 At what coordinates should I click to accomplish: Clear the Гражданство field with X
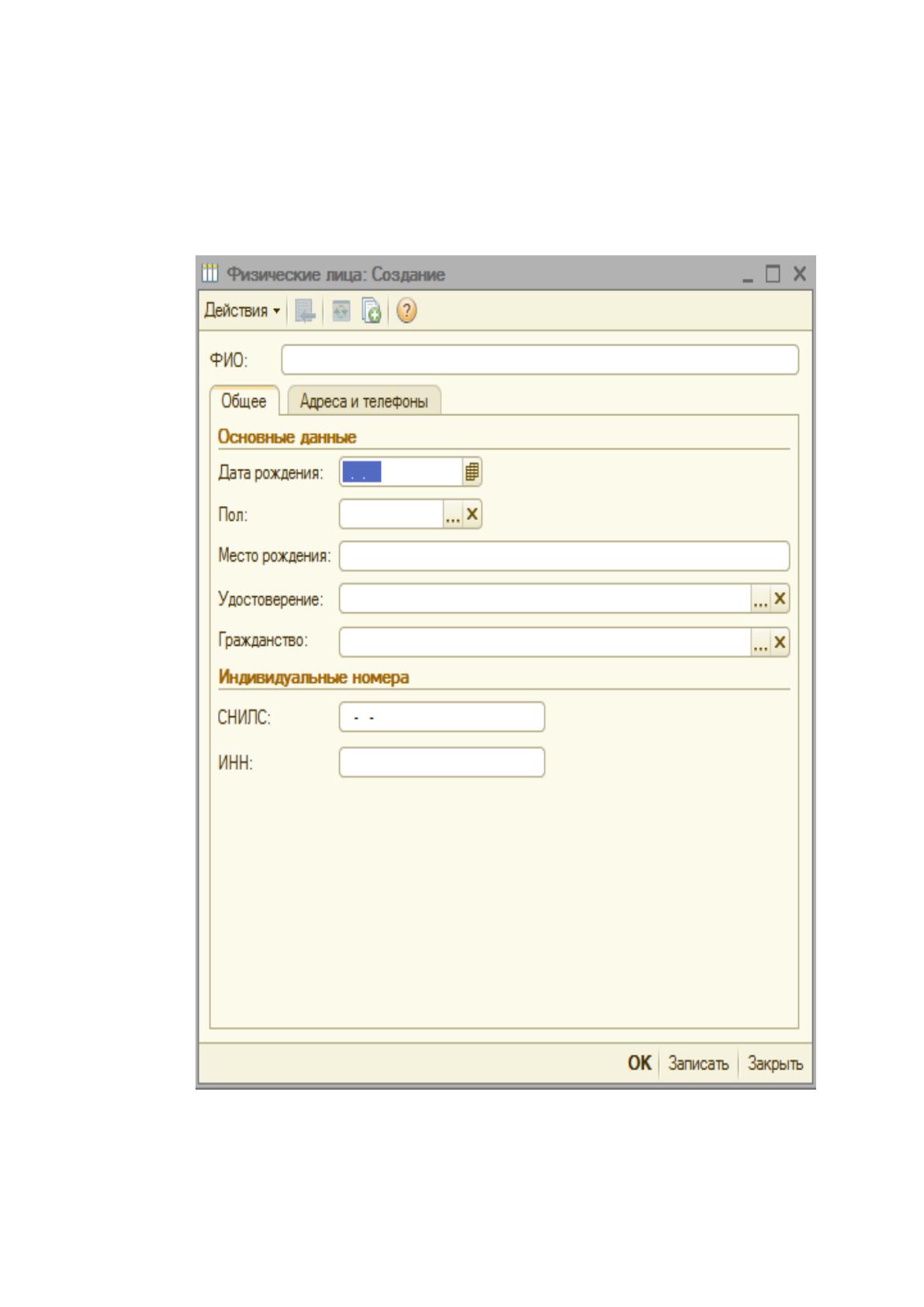pos(780,643)
